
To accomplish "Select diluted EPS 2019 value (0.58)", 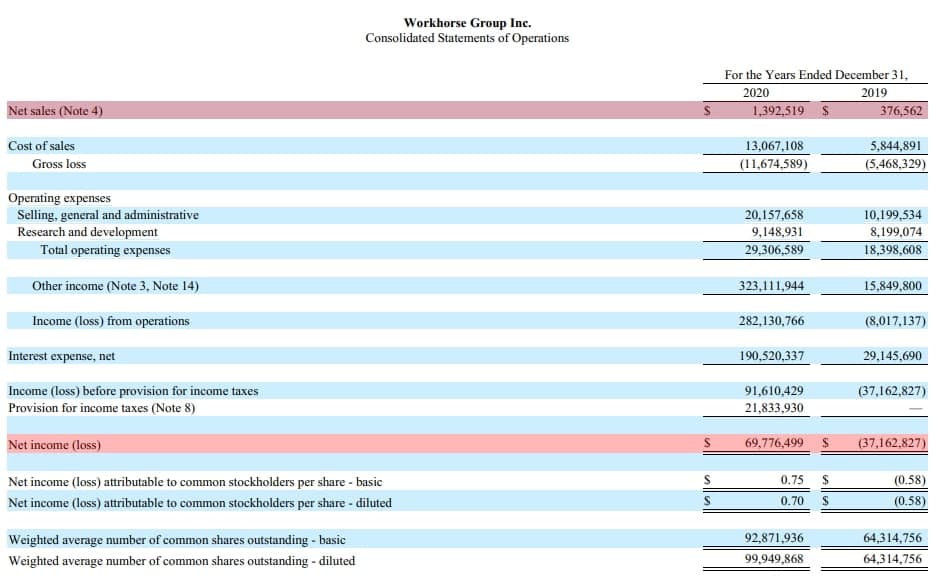I will (x=910, y=501).
